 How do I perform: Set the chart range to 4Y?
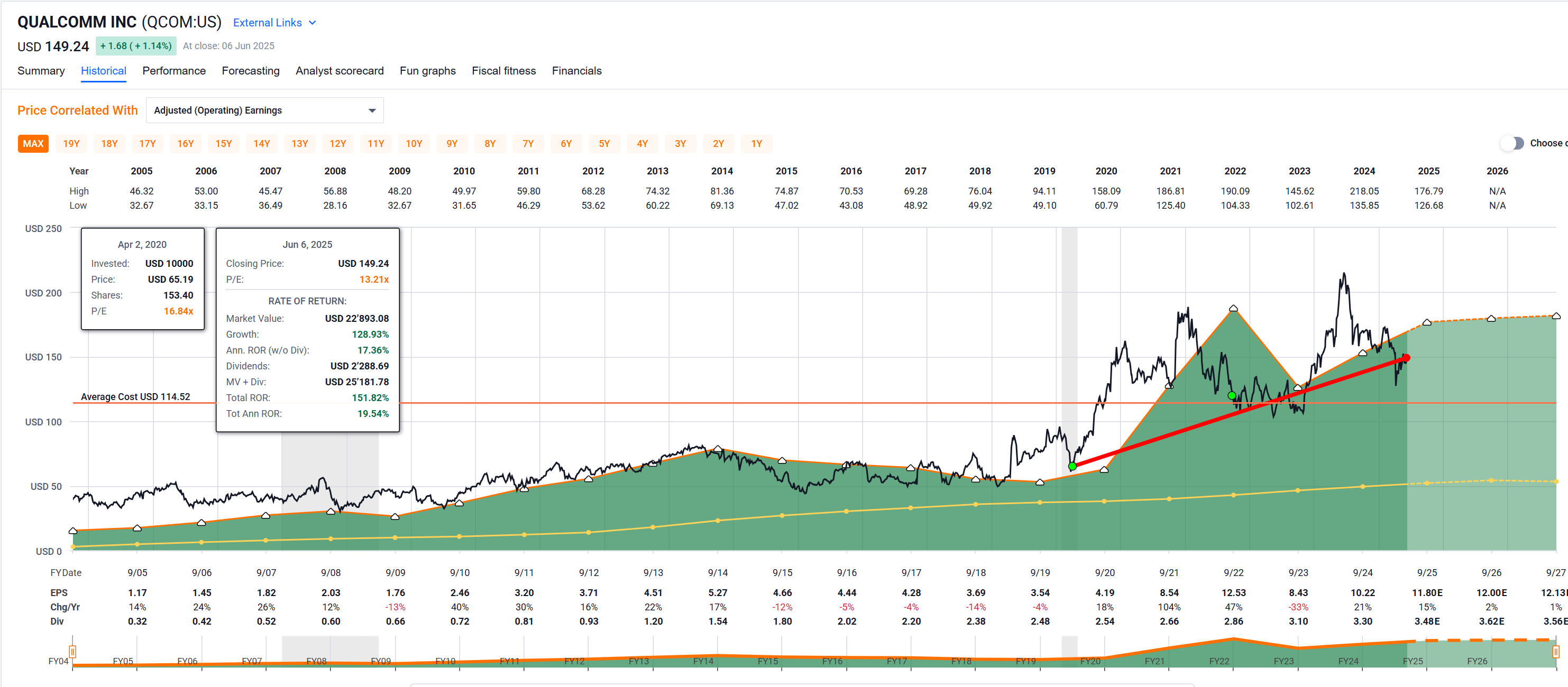click(642, 144)
